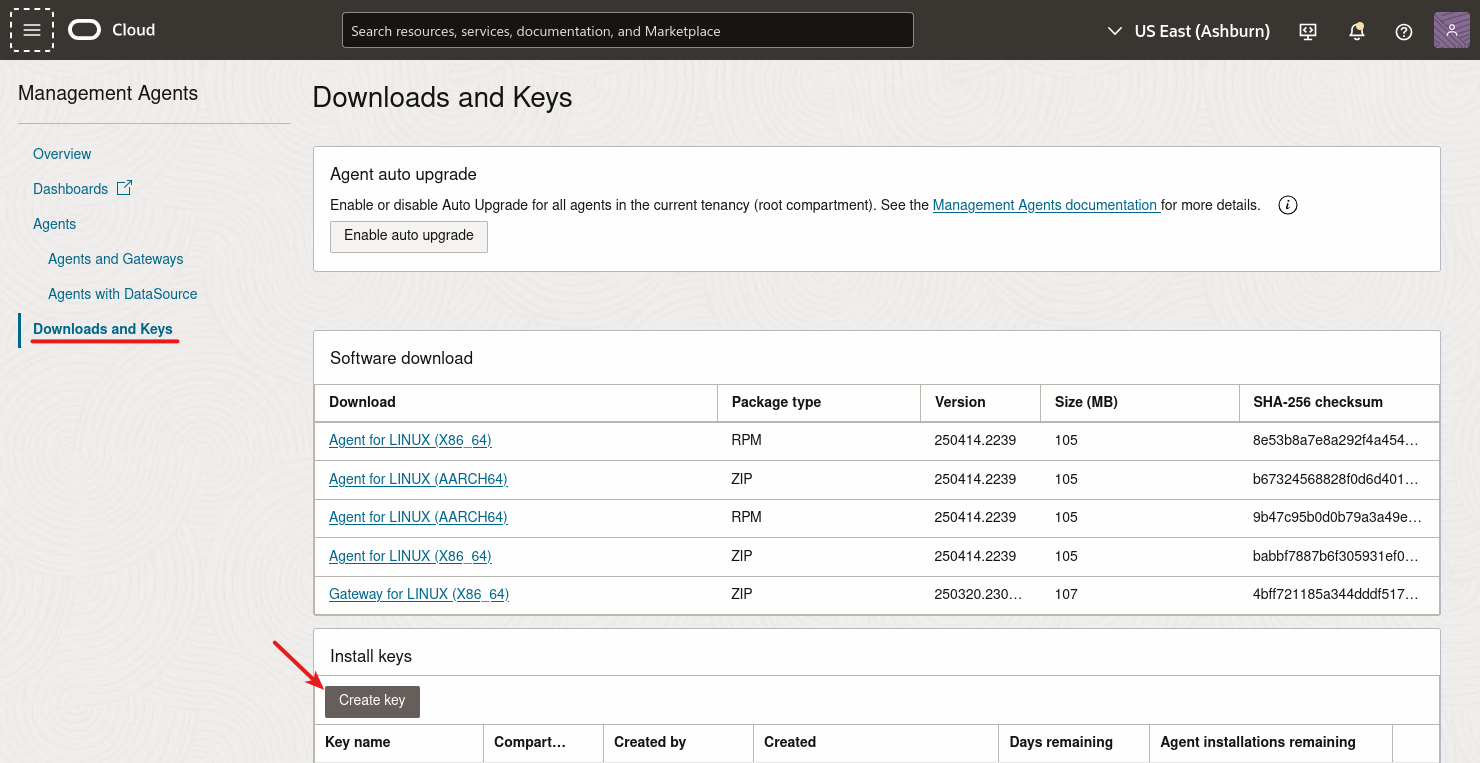Open Agents with DataSource
The width and height of the screenshot is (1480, 763).
tap(122, 293)
